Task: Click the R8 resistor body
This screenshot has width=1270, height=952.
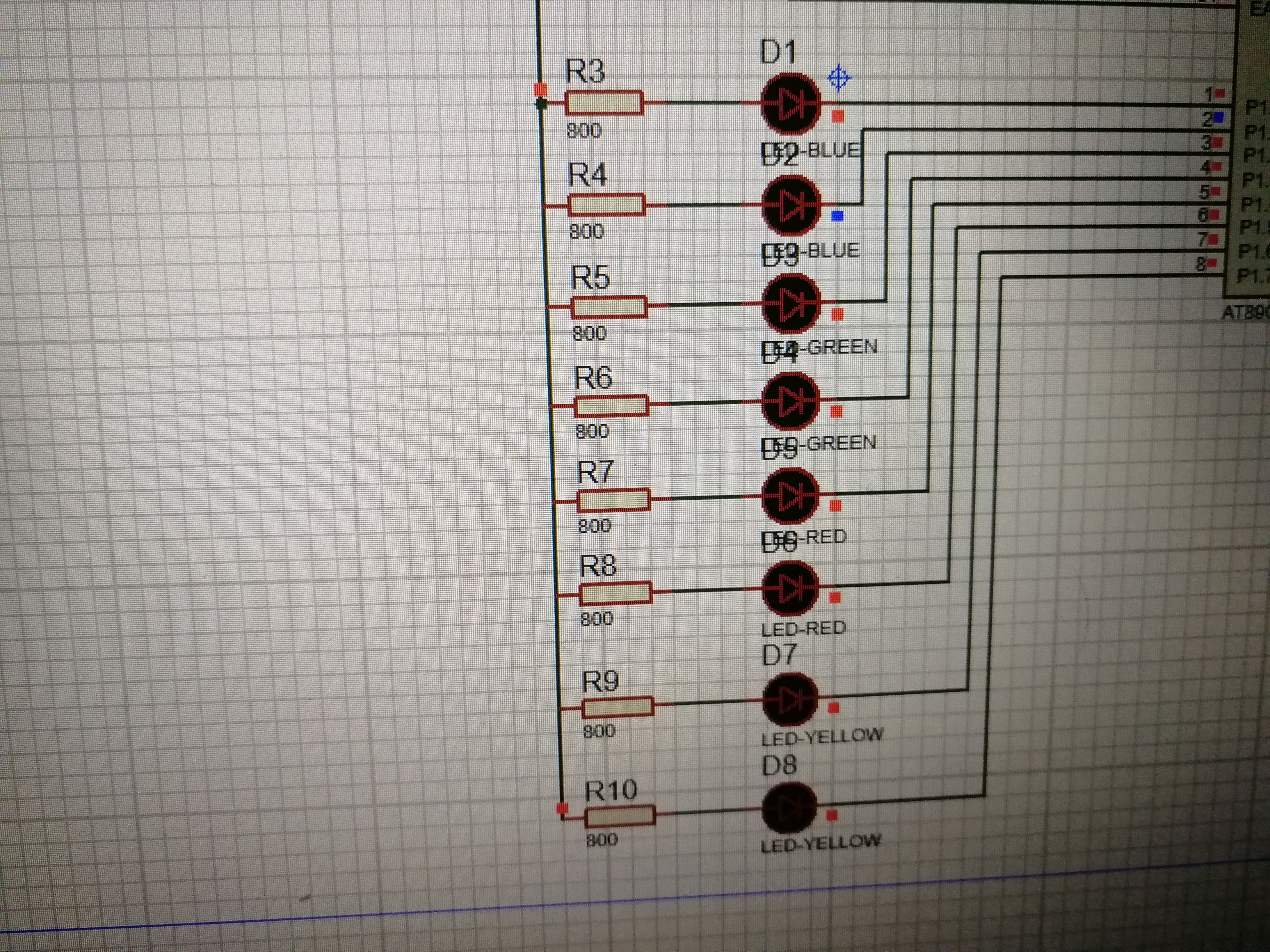Action: (x=615, y=593)
